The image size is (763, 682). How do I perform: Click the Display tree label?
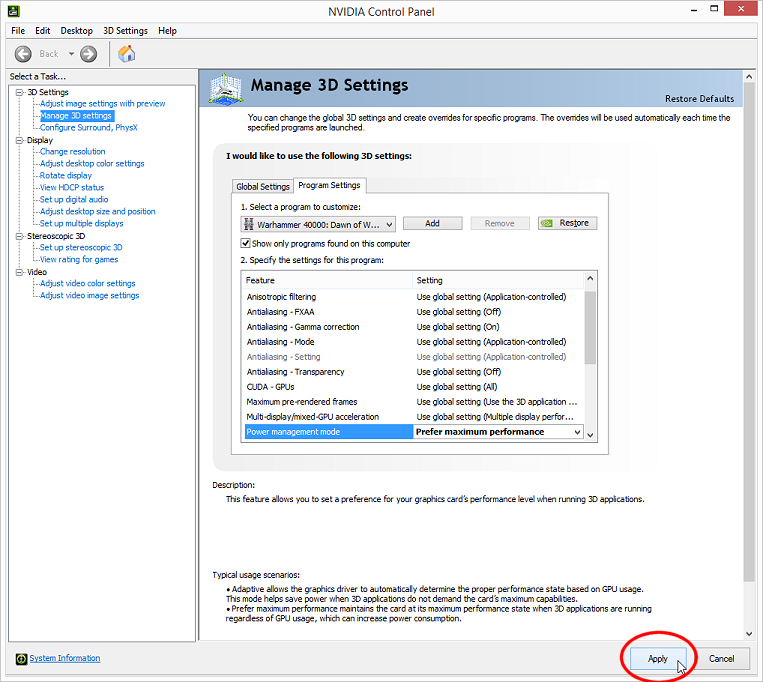tap(39, 140)
